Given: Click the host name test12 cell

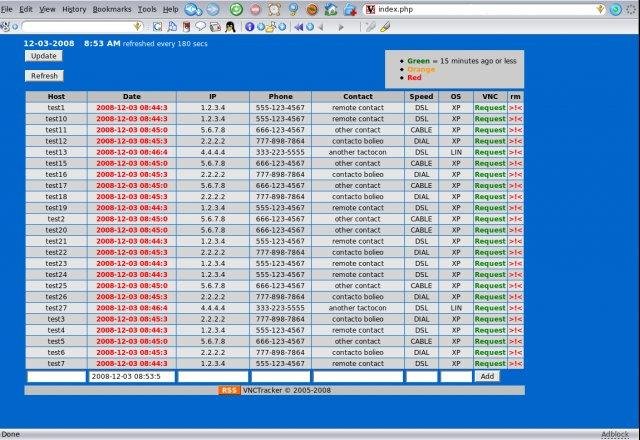Looking at the screenshot, I should coord(56,141).
